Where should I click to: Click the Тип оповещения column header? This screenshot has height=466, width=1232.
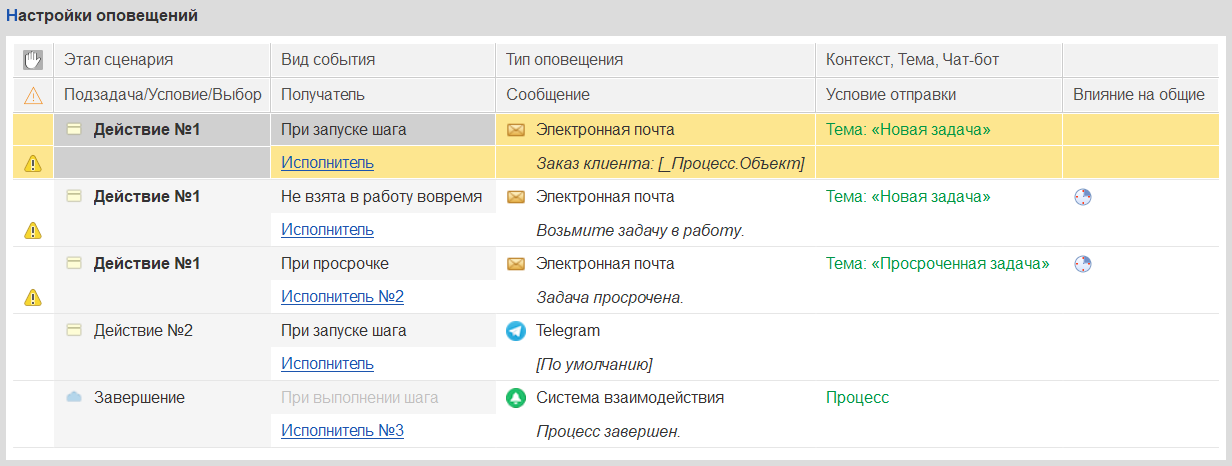coord(565,60)
